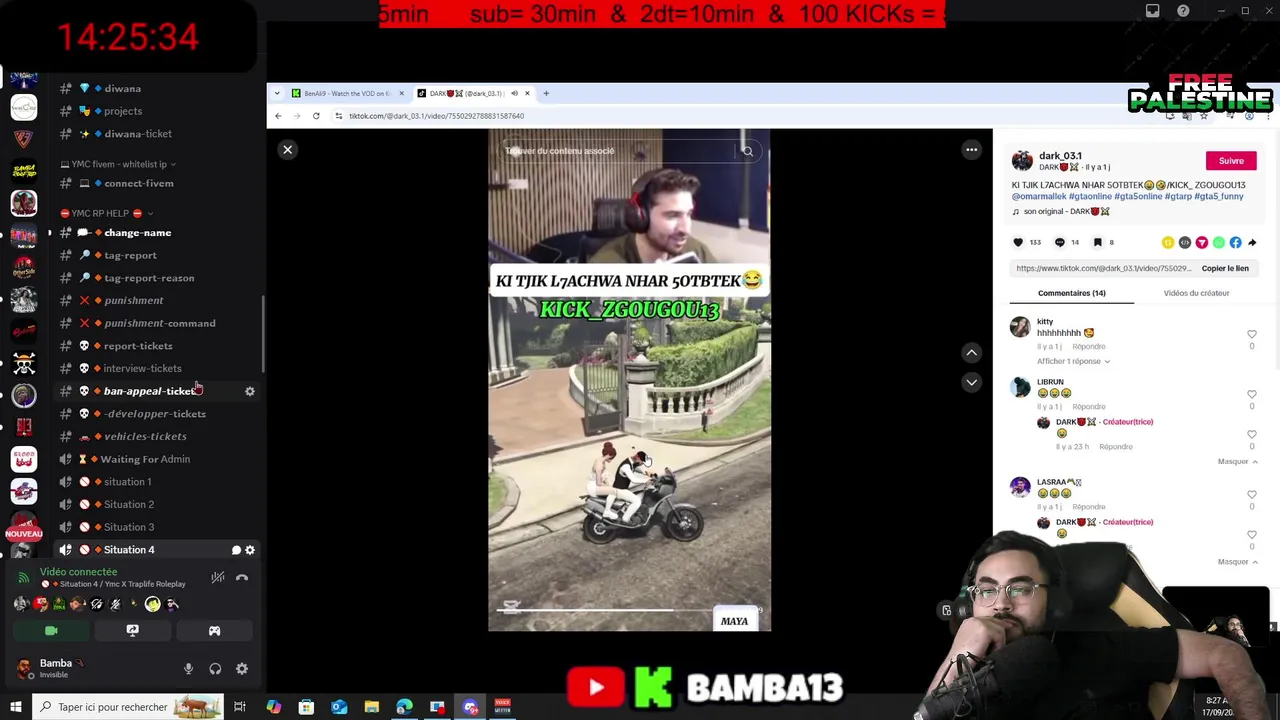Image resolution: width=1280 pixels, height=720 pixels.
Task: Like kitty's comment
Action: 1251,334
